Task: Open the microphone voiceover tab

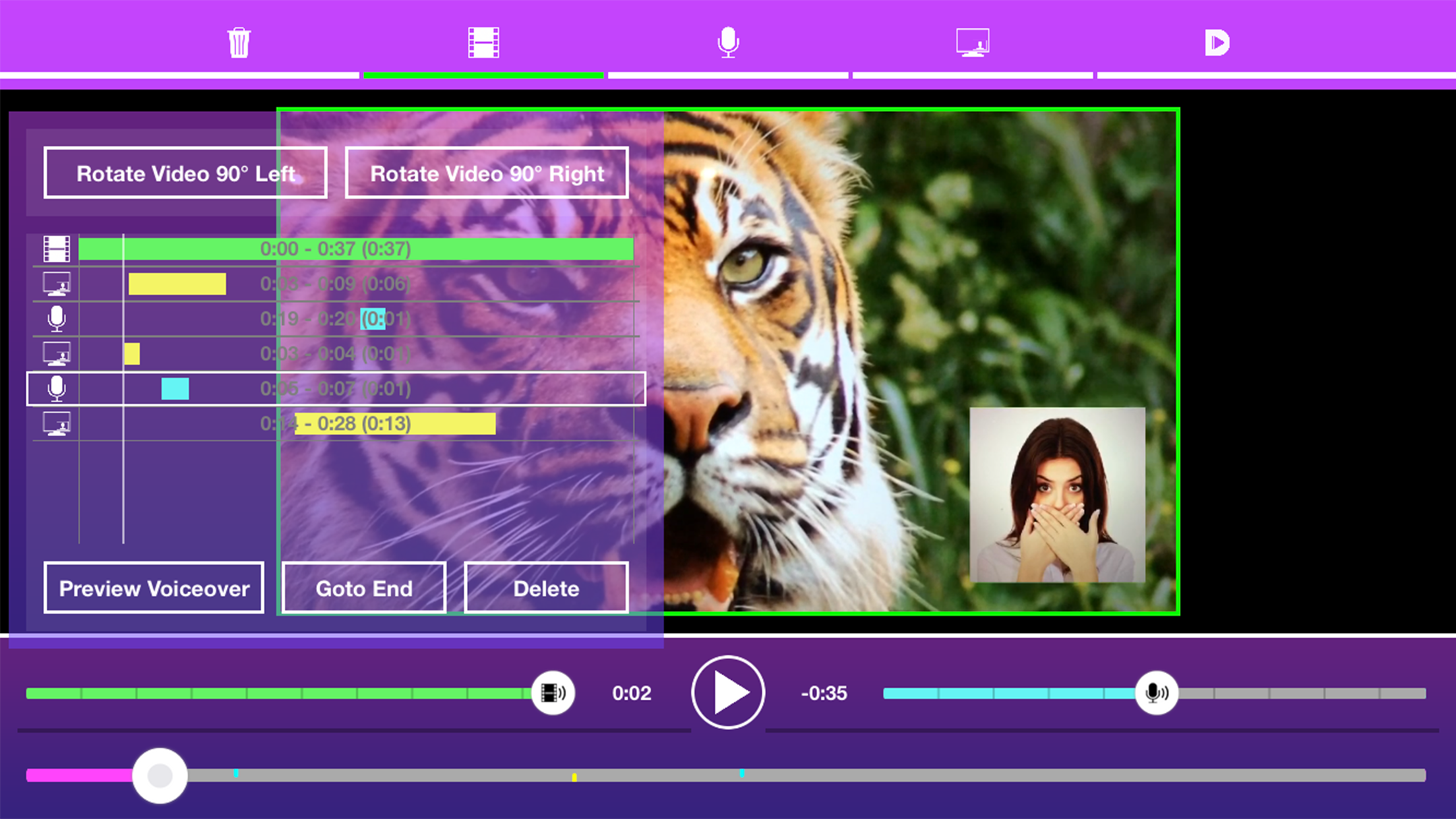Action: pyautogui.click(x=728, y=43)
